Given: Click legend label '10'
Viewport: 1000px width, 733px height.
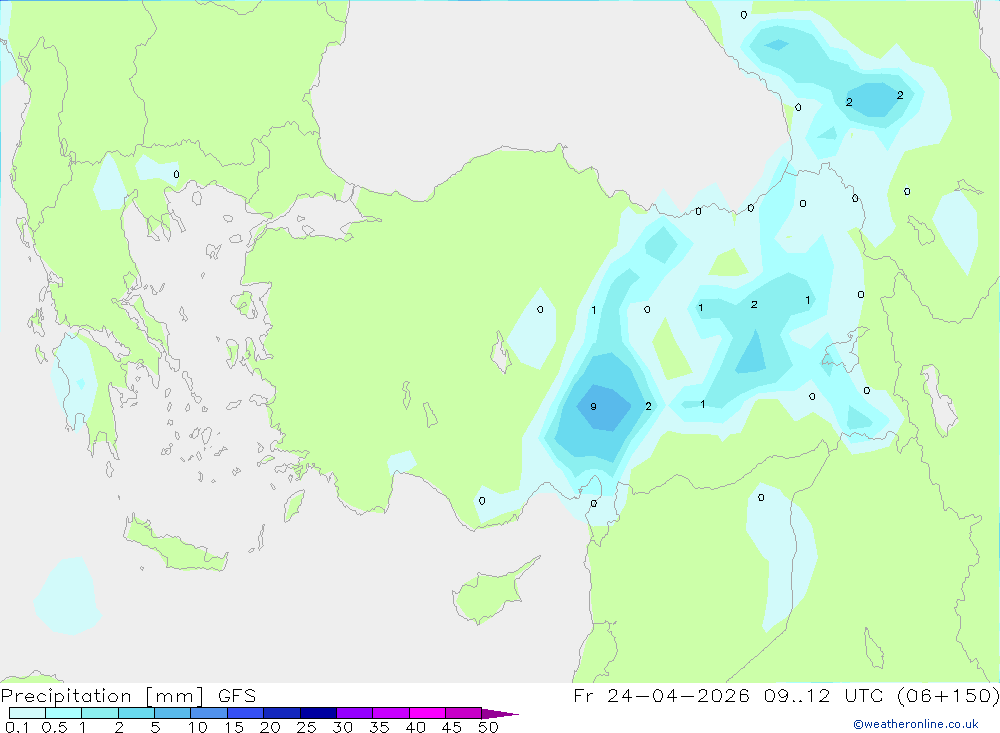Looking at the screenshot, I should click(x=198, y=727).
